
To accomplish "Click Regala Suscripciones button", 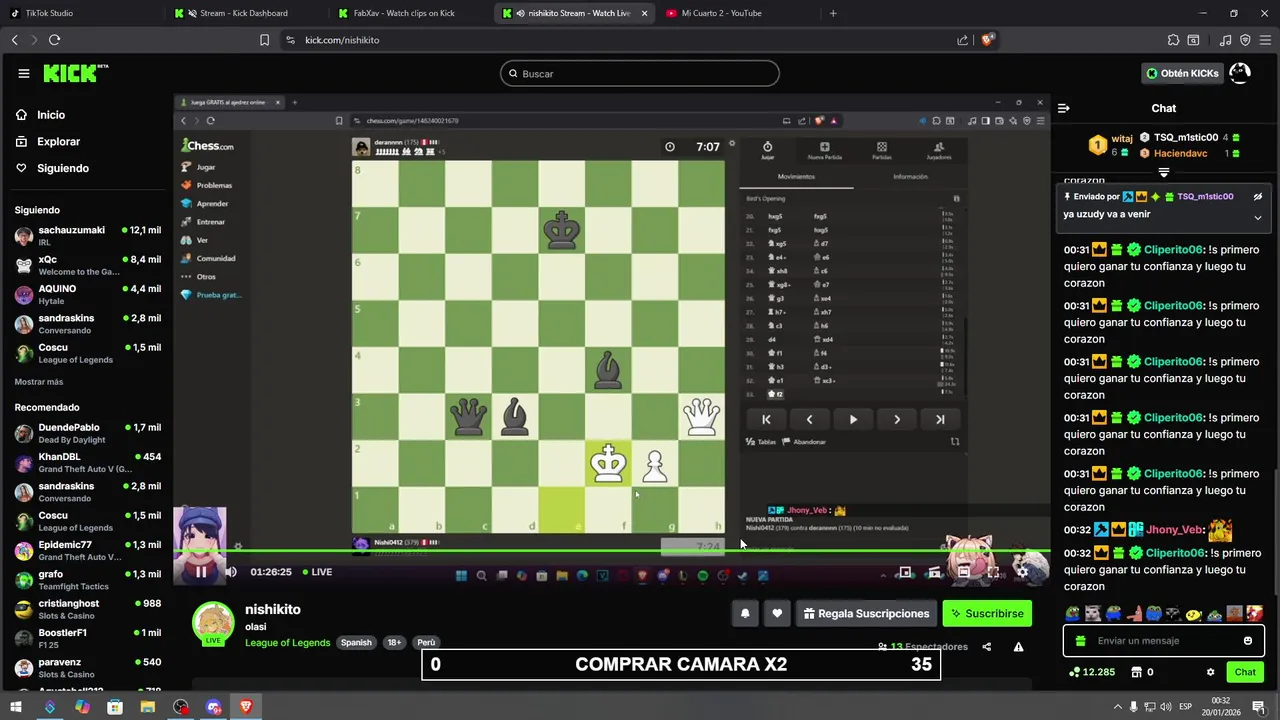I will (x=866, y=614).
